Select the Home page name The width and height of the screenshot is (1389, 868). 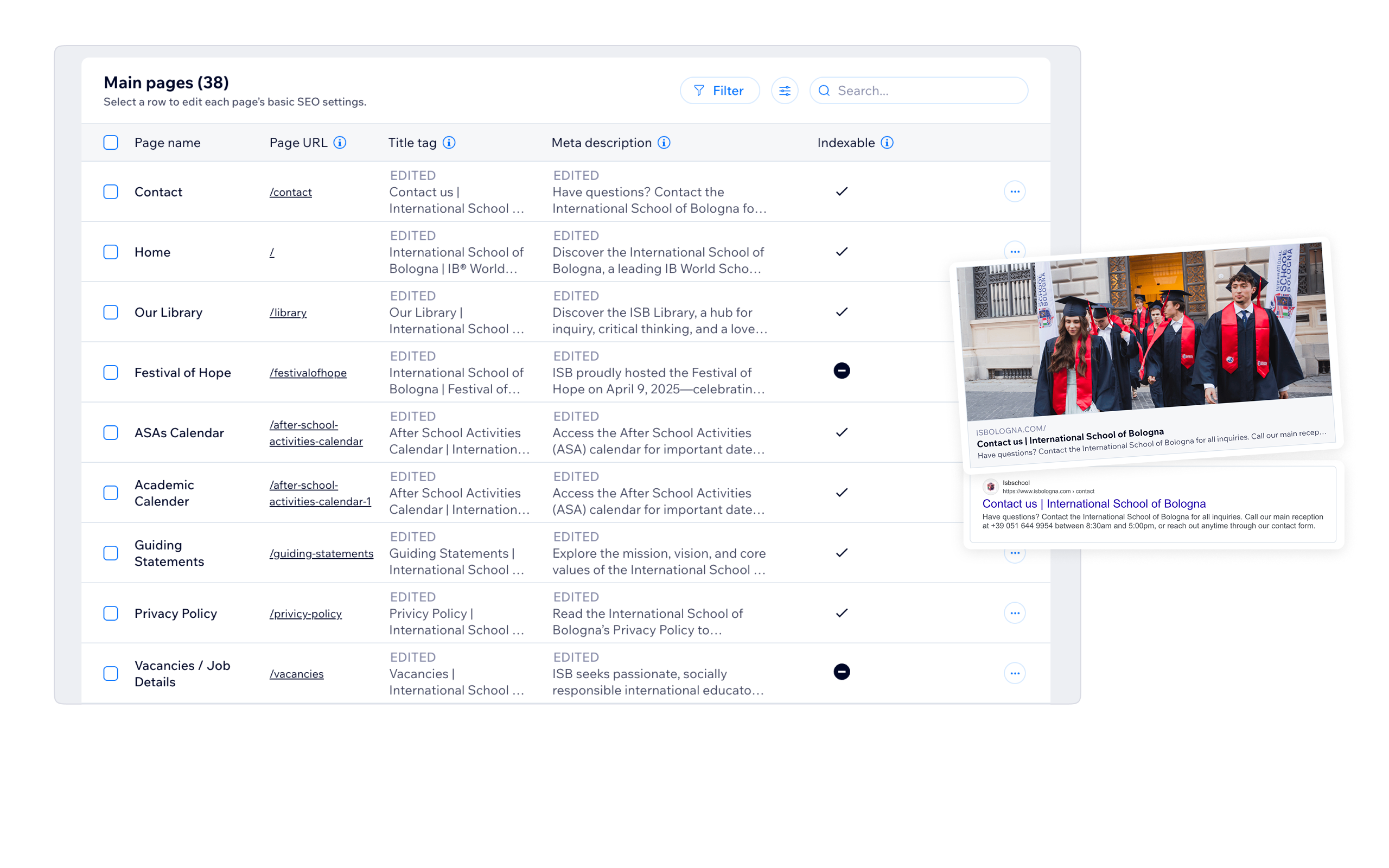click(152, 252)
